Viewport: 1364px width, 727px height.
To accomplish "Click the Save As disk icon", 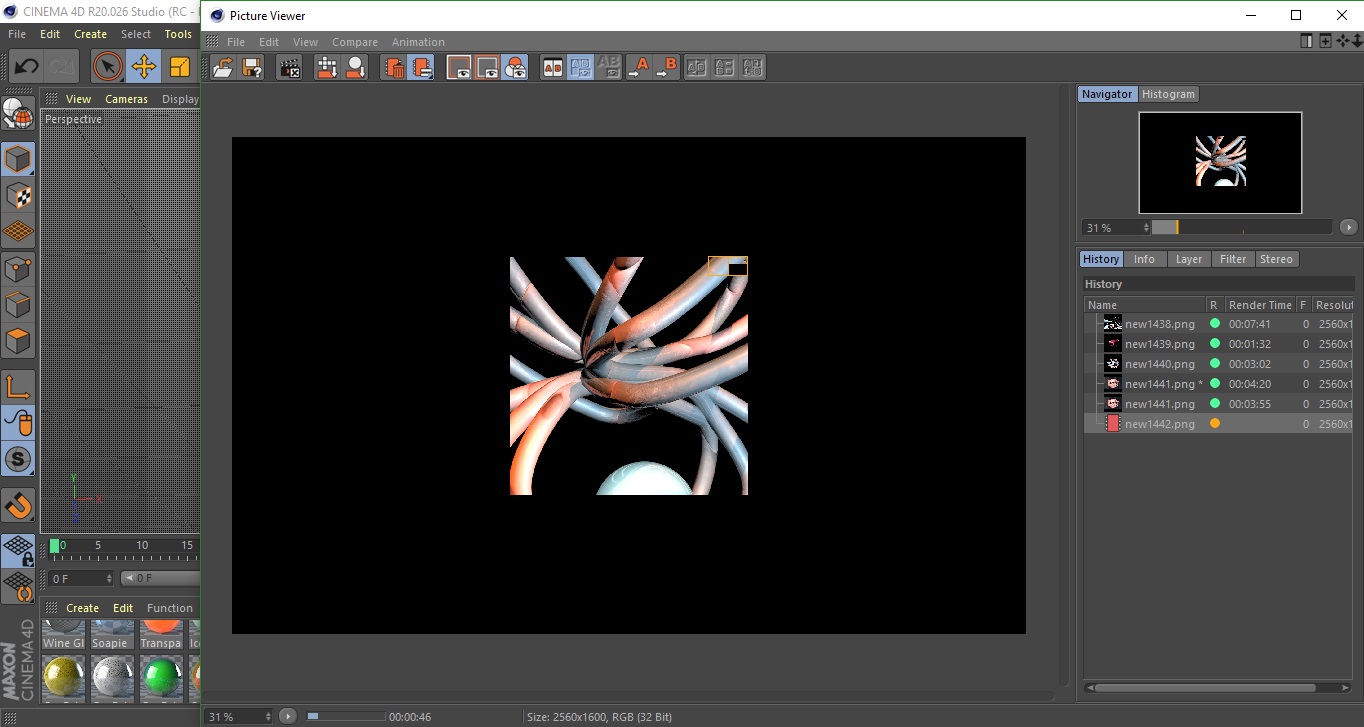I will point(252,68).
